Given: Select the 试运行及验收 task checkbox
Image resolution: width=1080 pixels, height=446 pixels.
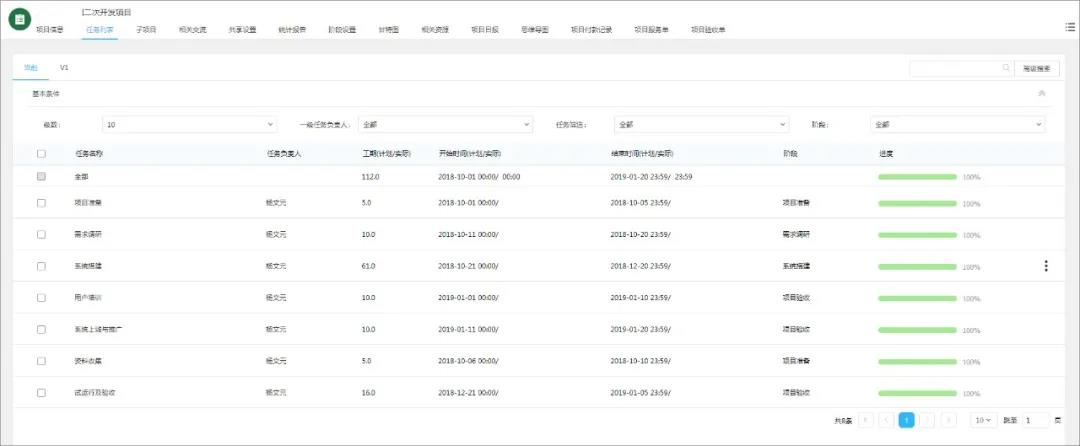Looking at the screenshot, I should click(41, 392).
